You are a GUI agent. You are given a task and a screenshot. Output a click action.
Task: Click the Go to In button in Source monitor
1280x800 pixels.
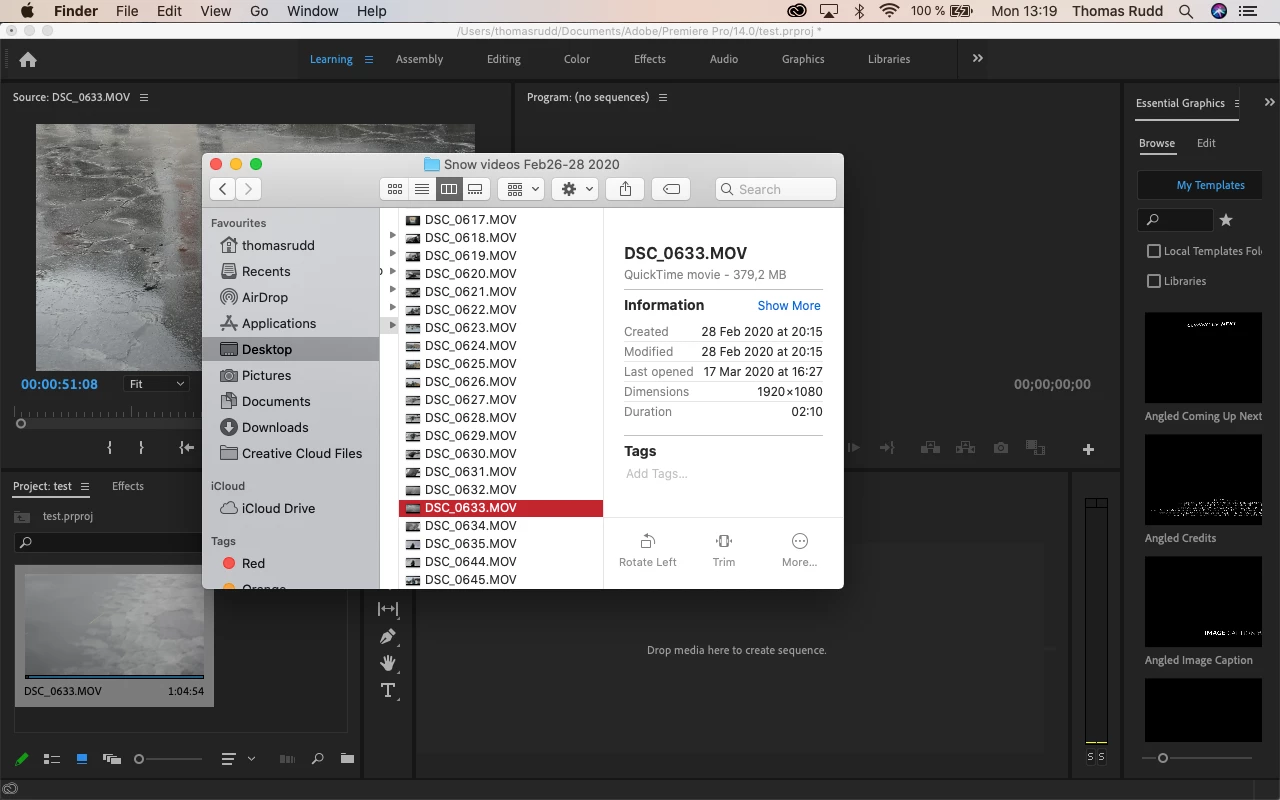(x=187, y=448)
